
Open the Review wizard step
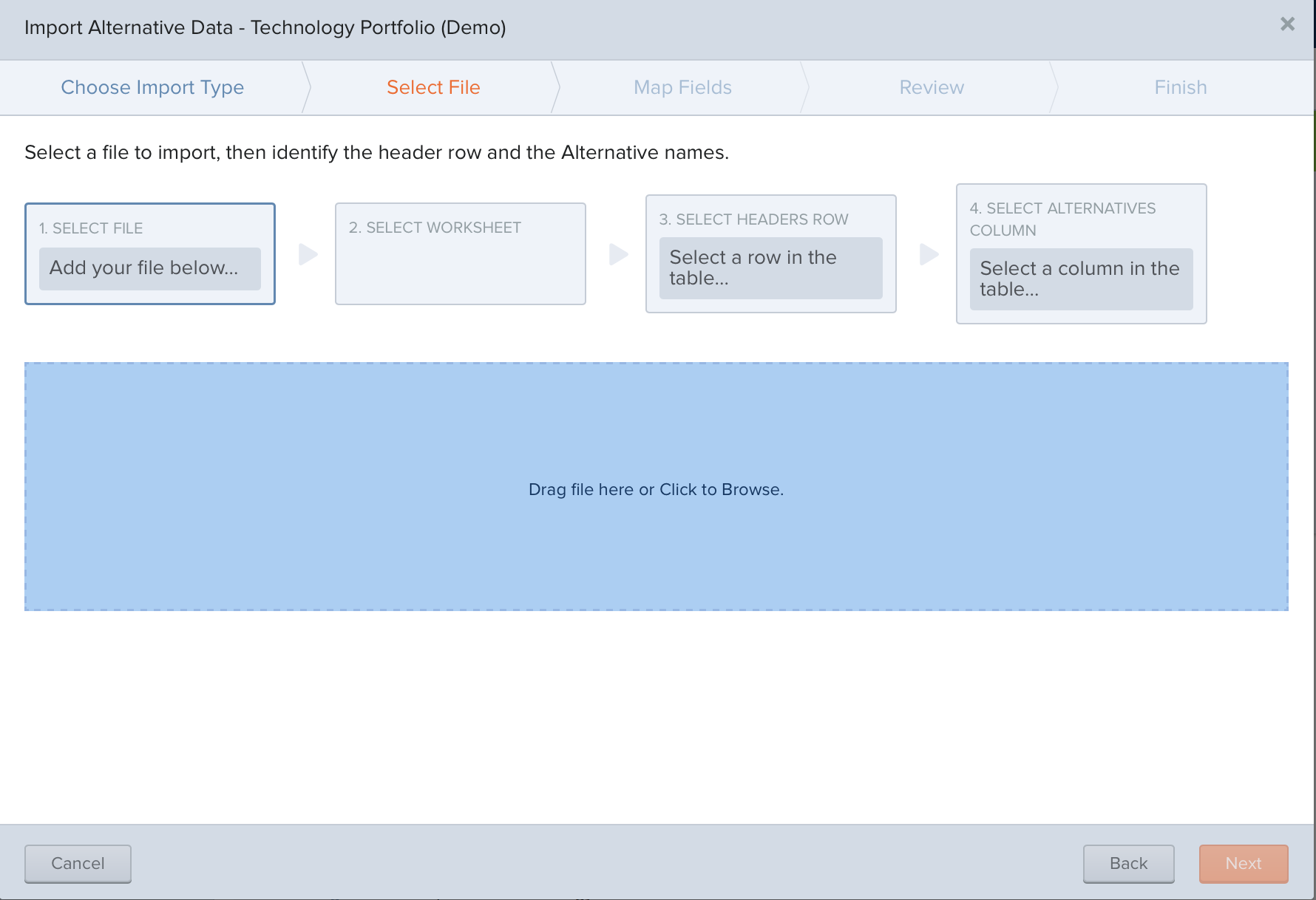[932, 87]
